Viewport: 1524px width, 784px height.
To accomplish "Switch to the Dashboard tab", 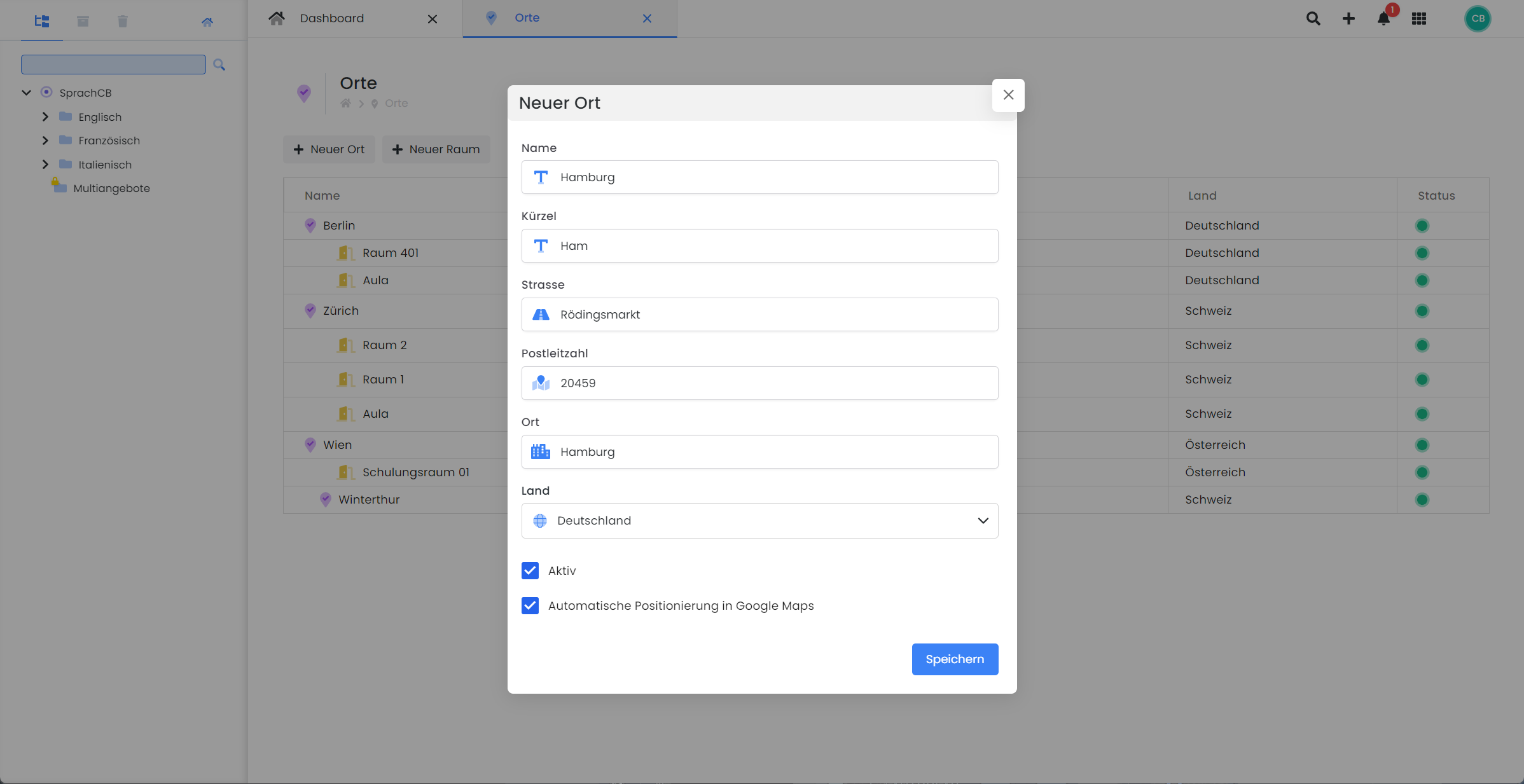I will [x=332, y=18].
